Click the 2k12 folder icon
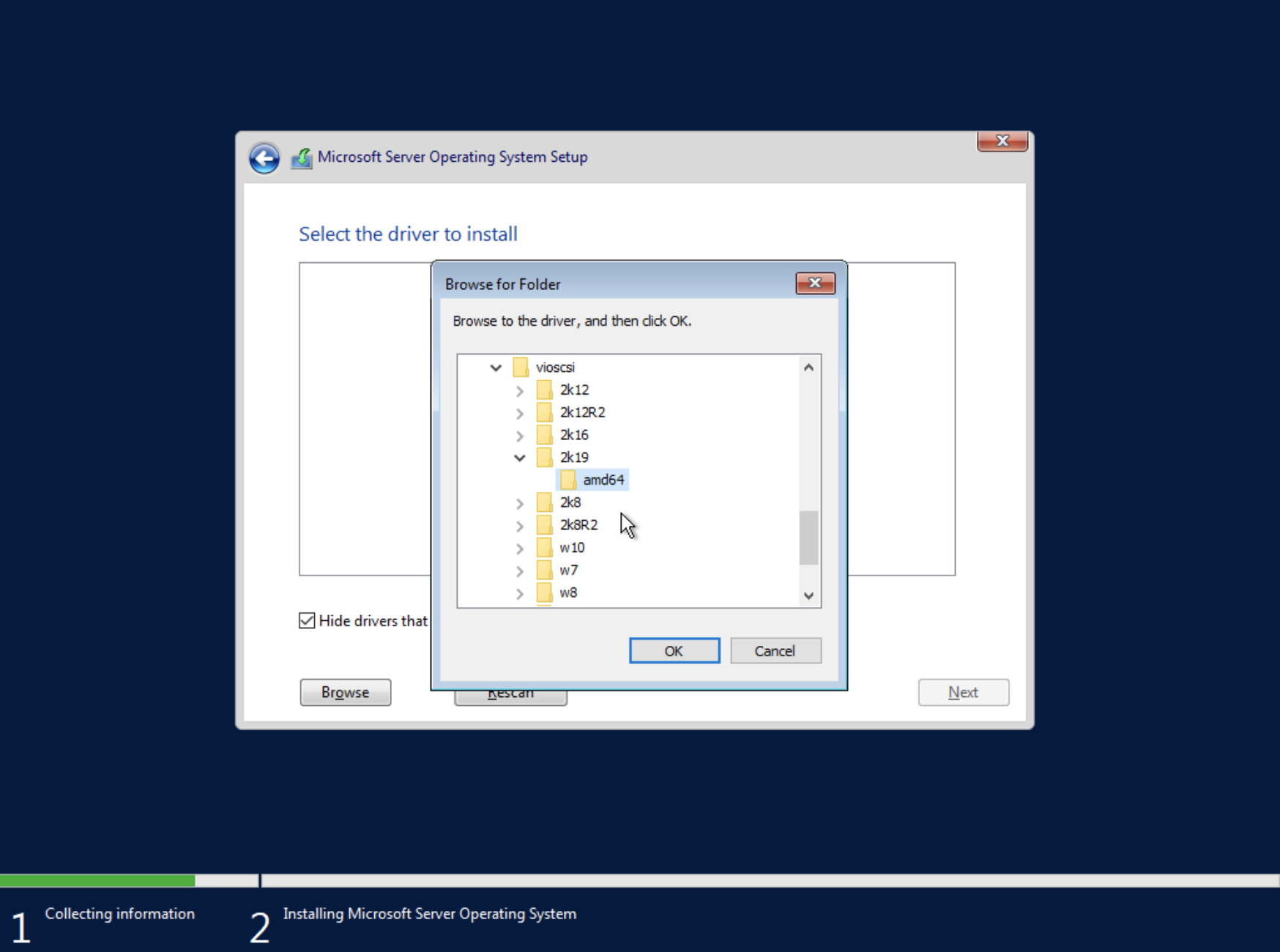1280x952 pixels. pyautogui.click(x=544, y=390)
